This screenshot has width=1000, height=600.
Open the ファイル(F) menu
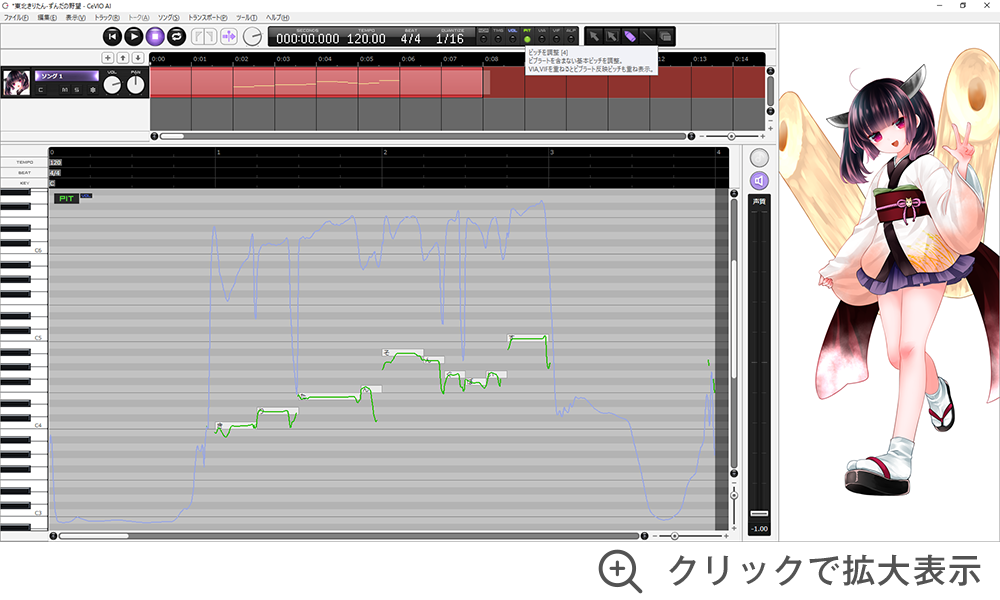[x=17, y=18]
